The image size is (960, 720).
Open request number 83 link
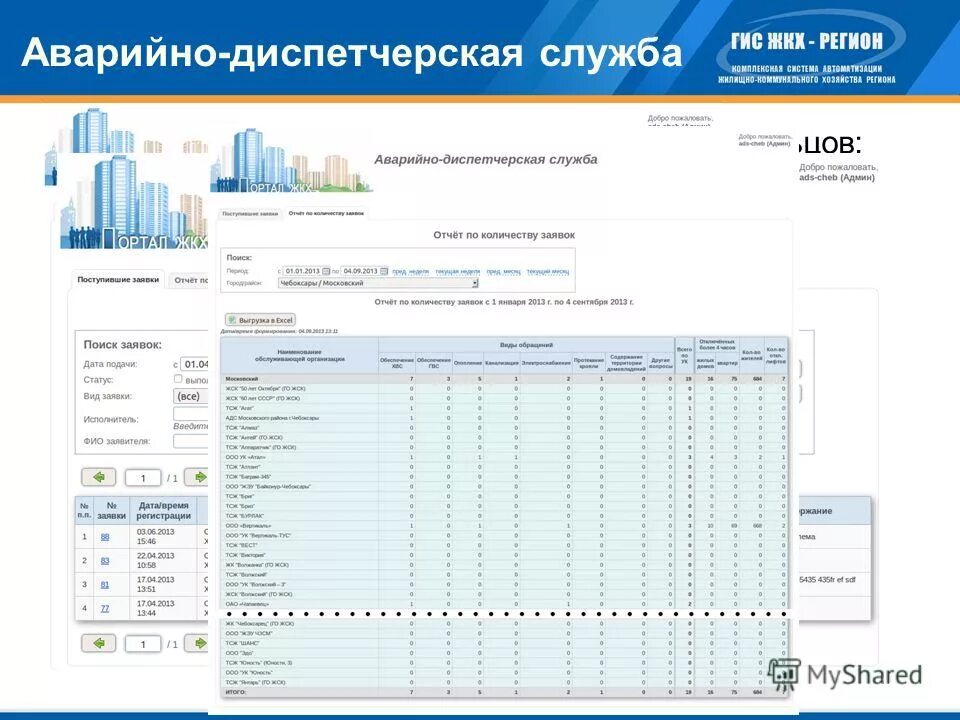[105, 561]
